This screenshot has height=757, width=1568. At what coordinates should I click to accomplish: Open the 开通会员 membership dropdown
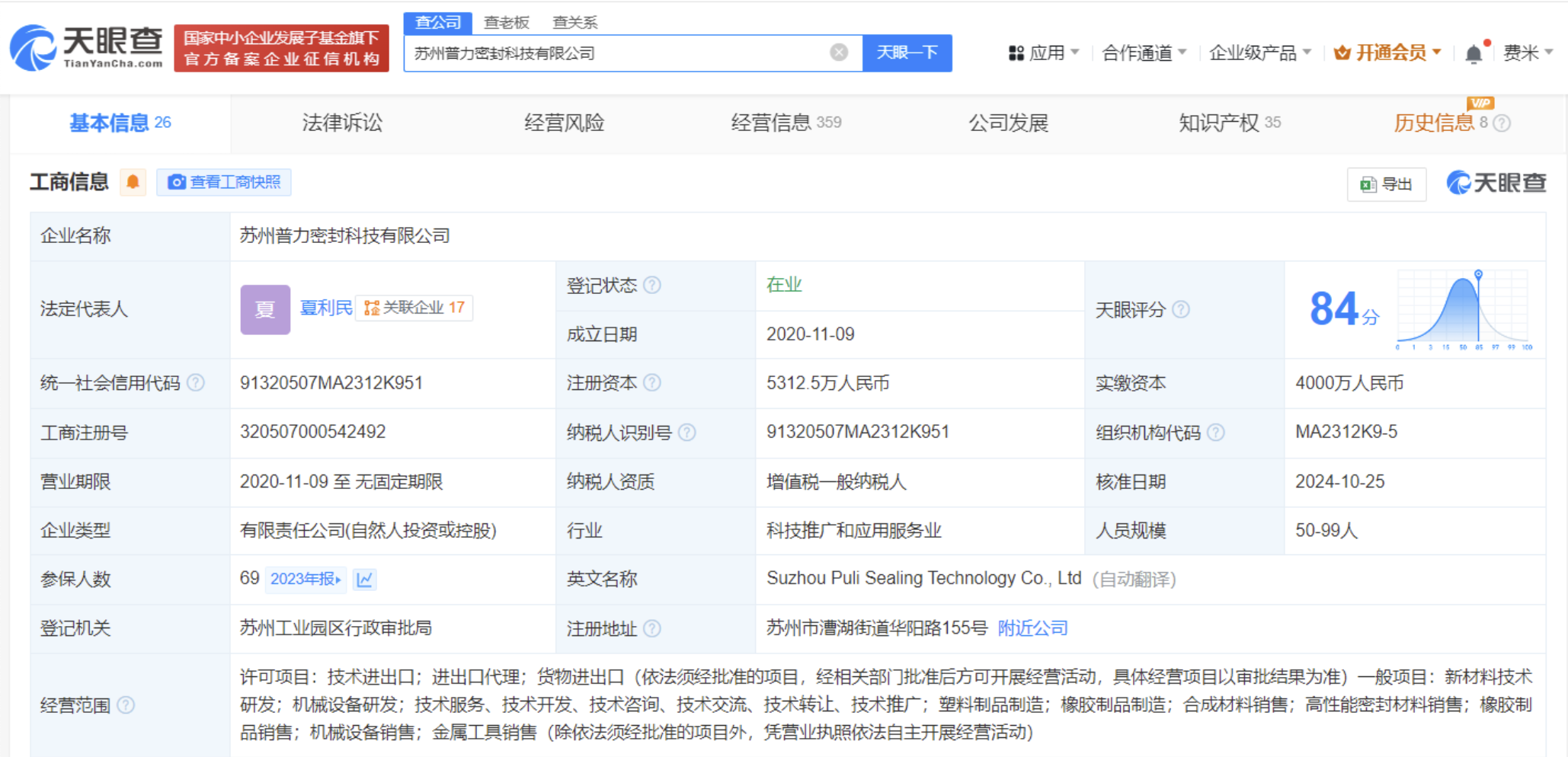tap(1387, 53)
